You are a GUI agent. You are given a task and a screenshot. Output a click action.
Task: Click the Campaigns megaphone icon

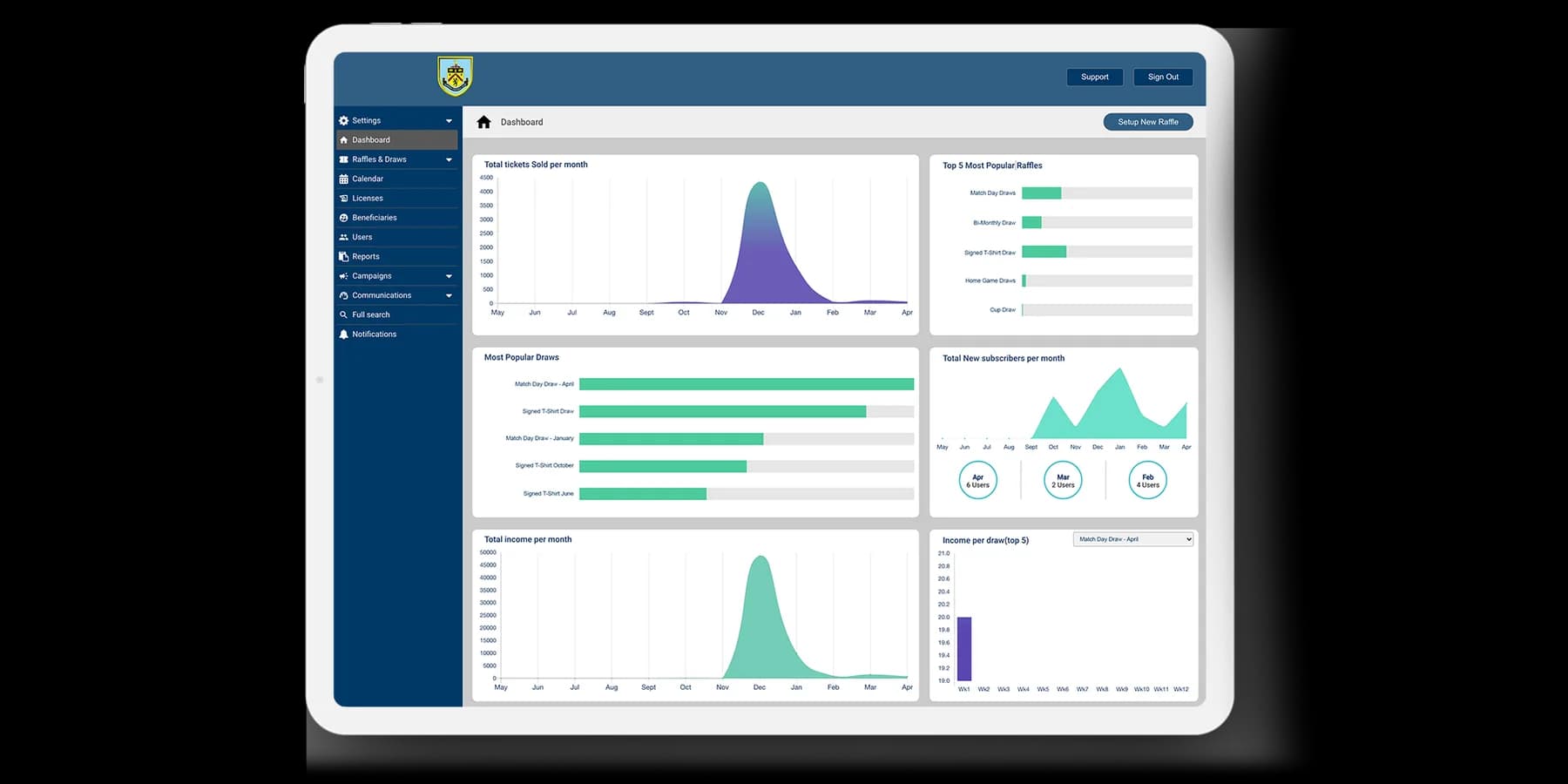click(x=343, y=276)
